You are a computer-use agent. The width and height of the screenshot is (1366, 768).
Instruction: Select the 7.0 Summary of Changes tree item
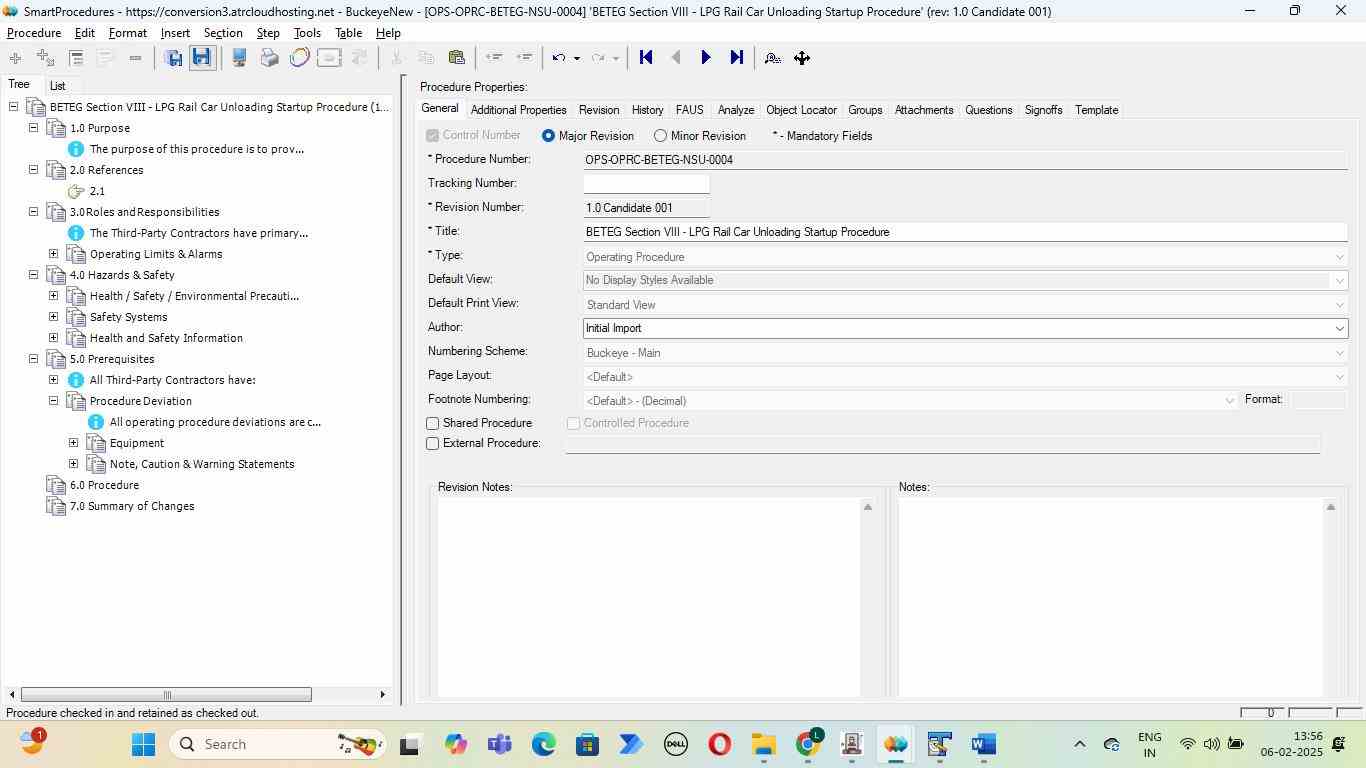(x=132, y=506)
